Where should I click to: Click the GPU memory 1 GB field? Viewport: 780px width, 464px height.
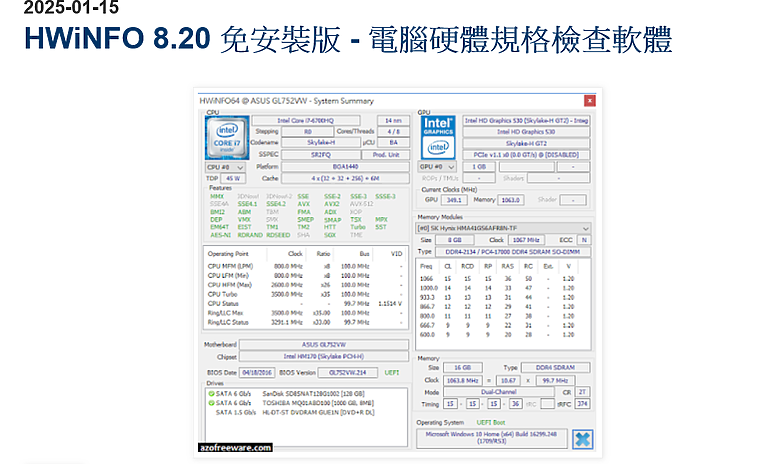479,167
